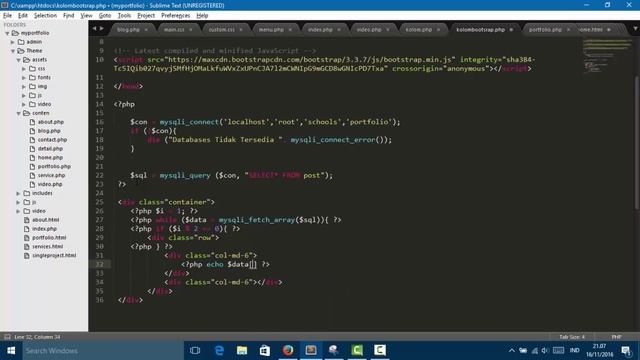Image resolution: width=640 pixels, height=360 pixels.
Task: Show hidden system tray icons
Action: [x=511, y=351]
